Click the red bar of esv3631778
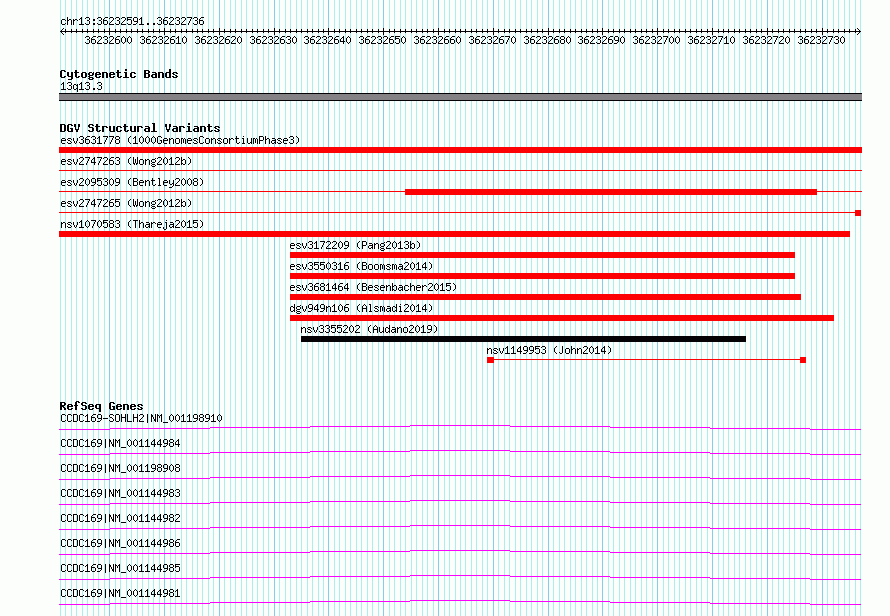Image resolution: width=890 pixels, height=616 pixels. [x=460, y=150]
